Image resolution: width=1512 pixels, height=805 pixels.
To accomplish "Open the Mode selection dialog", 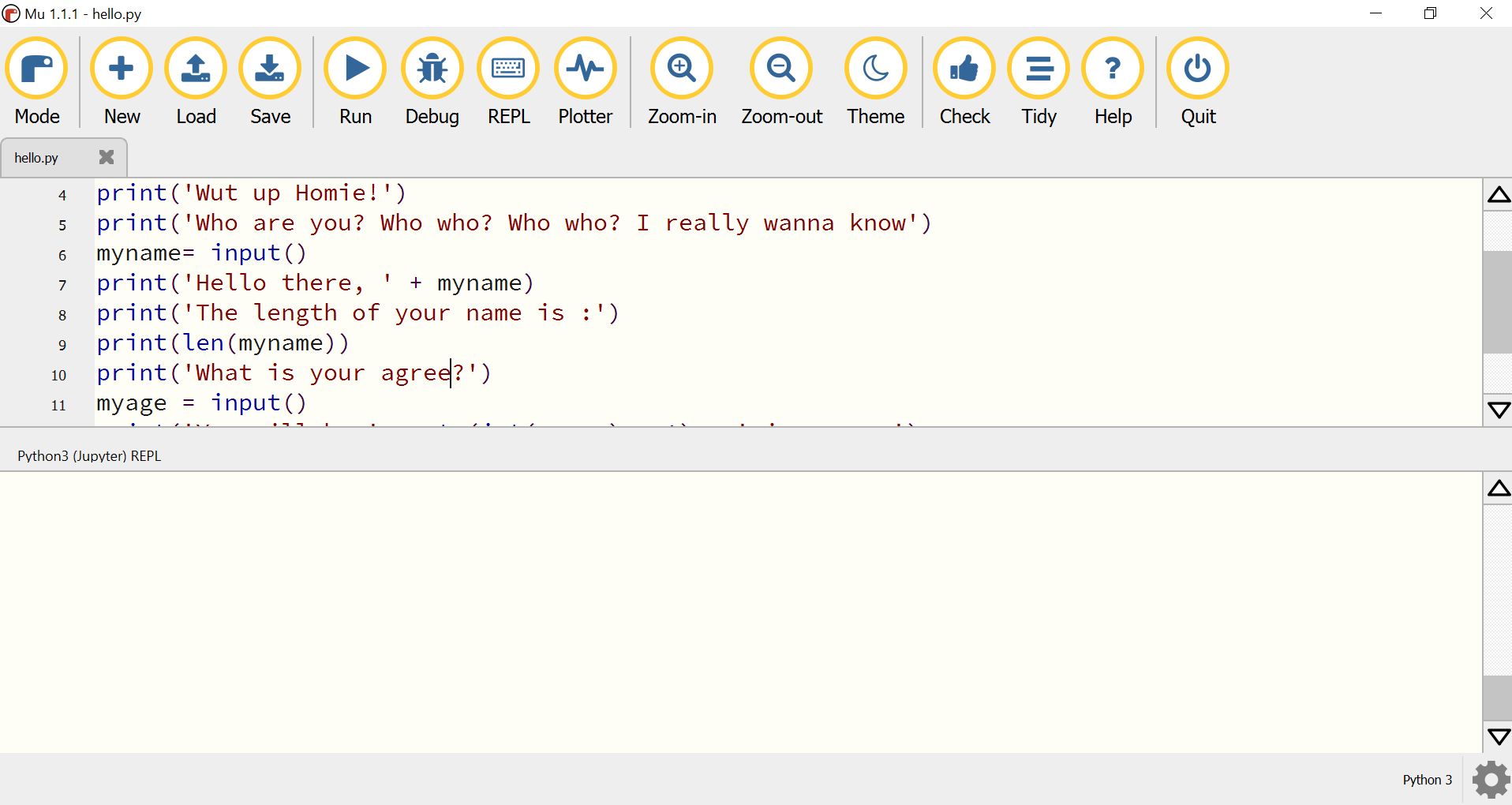I will click(37, 82).
